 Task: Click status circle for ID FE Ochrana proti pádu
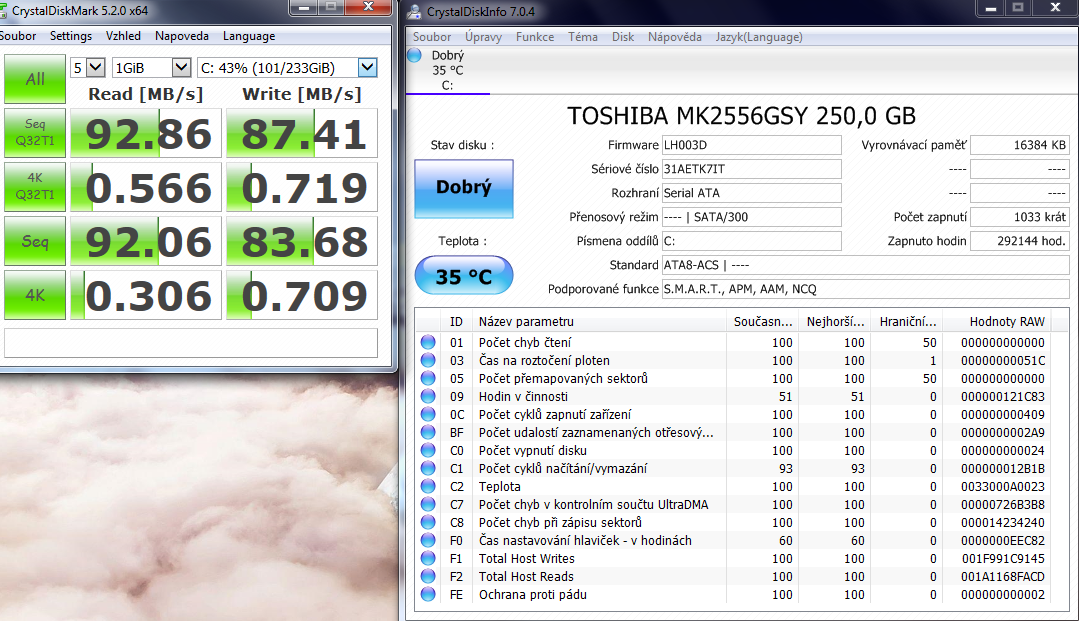pyautogui.click(x=428, y=594)
